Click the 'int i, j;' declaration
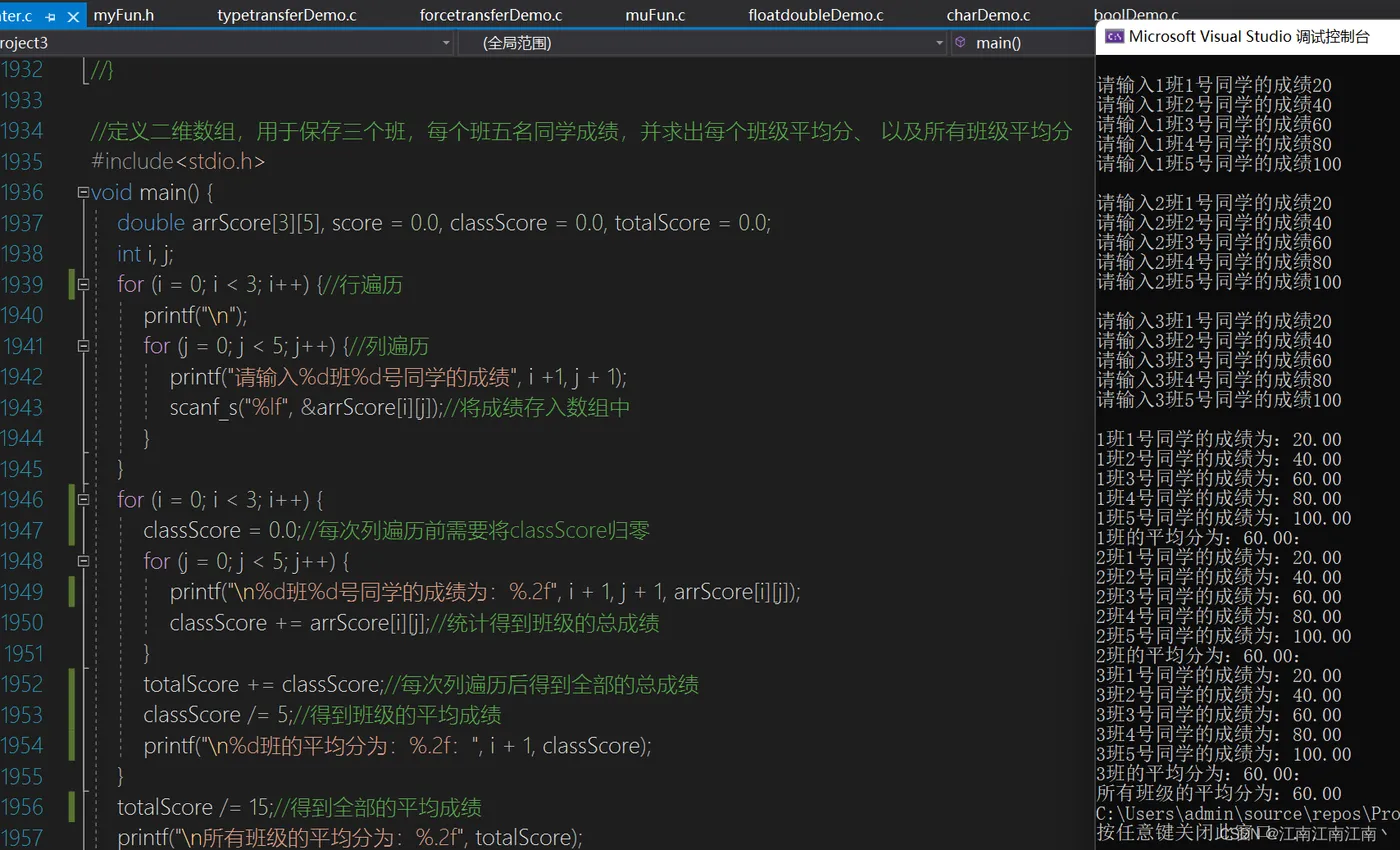1400x850 pixels. pos(146,254)
